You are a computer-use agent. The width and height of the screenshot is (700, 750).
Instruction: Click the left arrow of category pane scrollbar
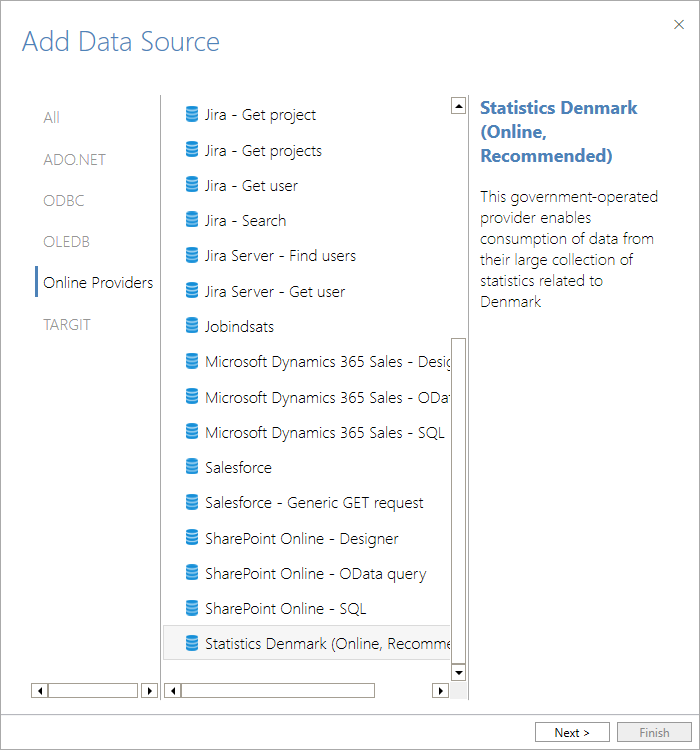coord(40,691)
